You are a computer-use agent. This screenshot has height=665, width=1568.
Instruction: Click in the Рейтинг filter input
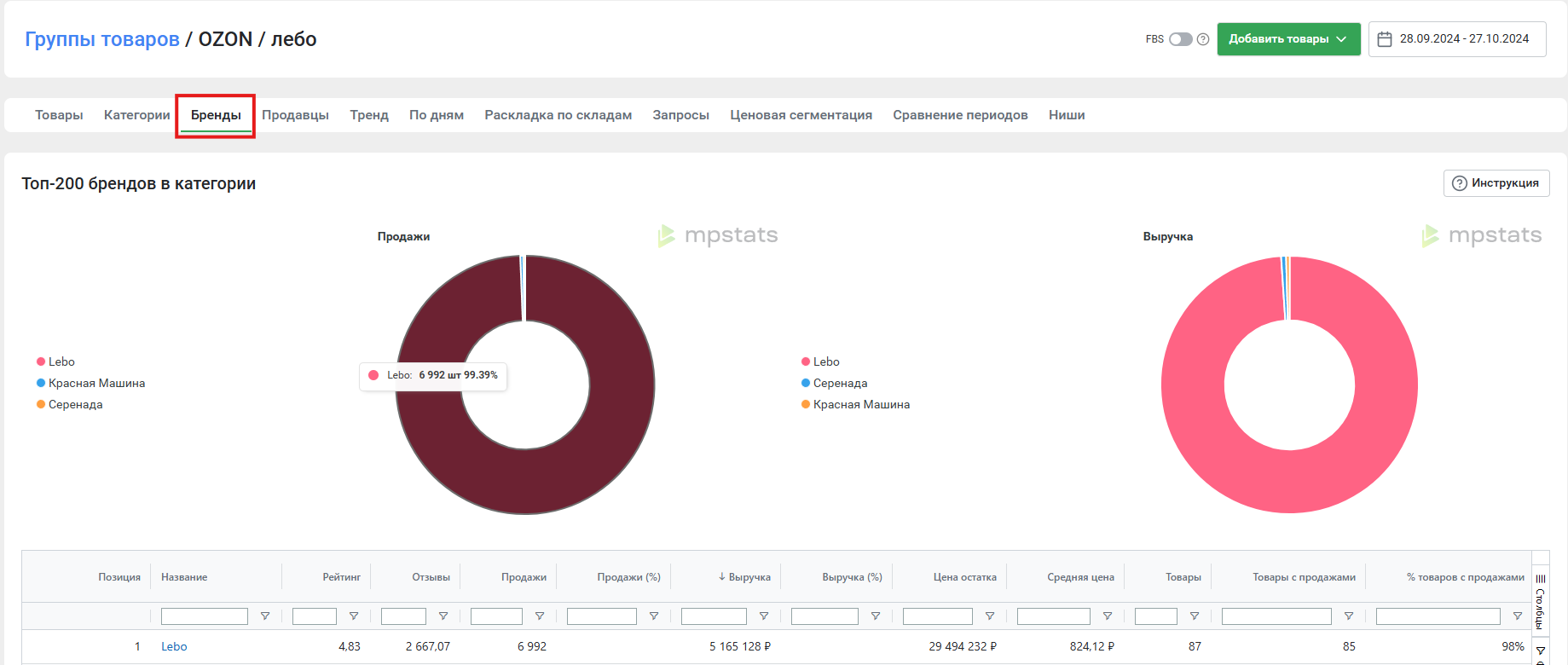315,616
